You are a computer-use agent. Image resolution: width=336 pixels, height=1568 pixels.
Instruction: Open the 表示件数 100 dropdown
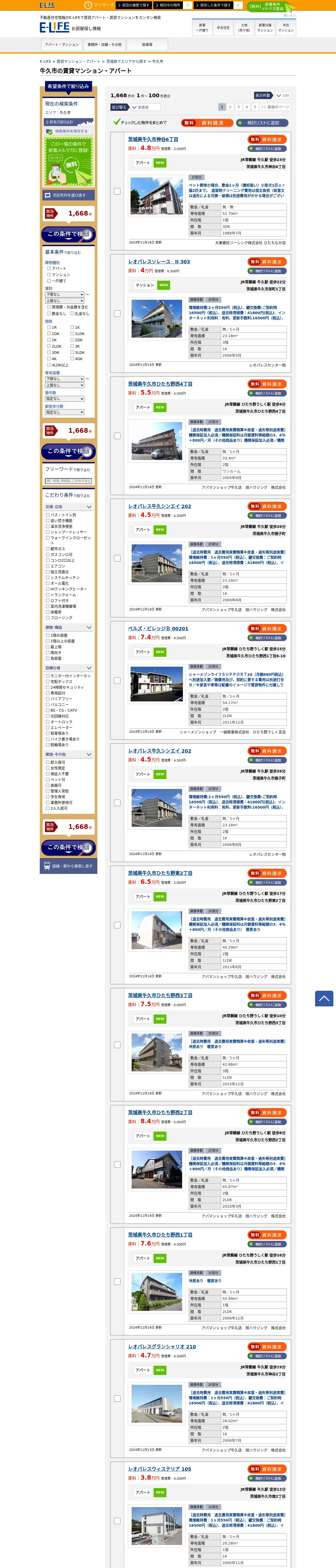pos(282,96)
